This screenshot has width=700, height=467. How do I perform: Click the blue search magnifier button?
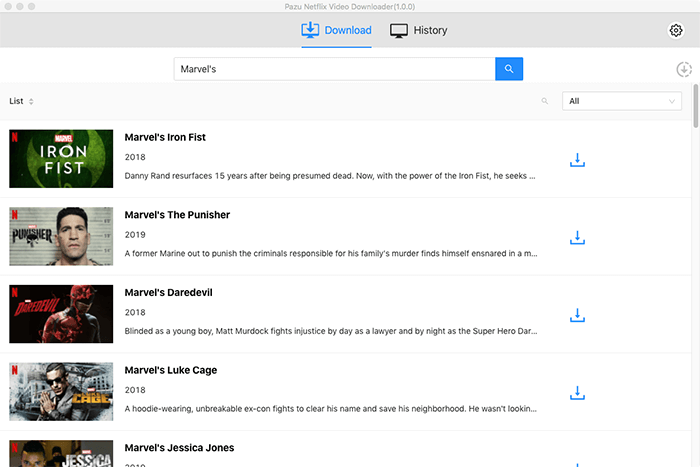(x=509, y=69)
